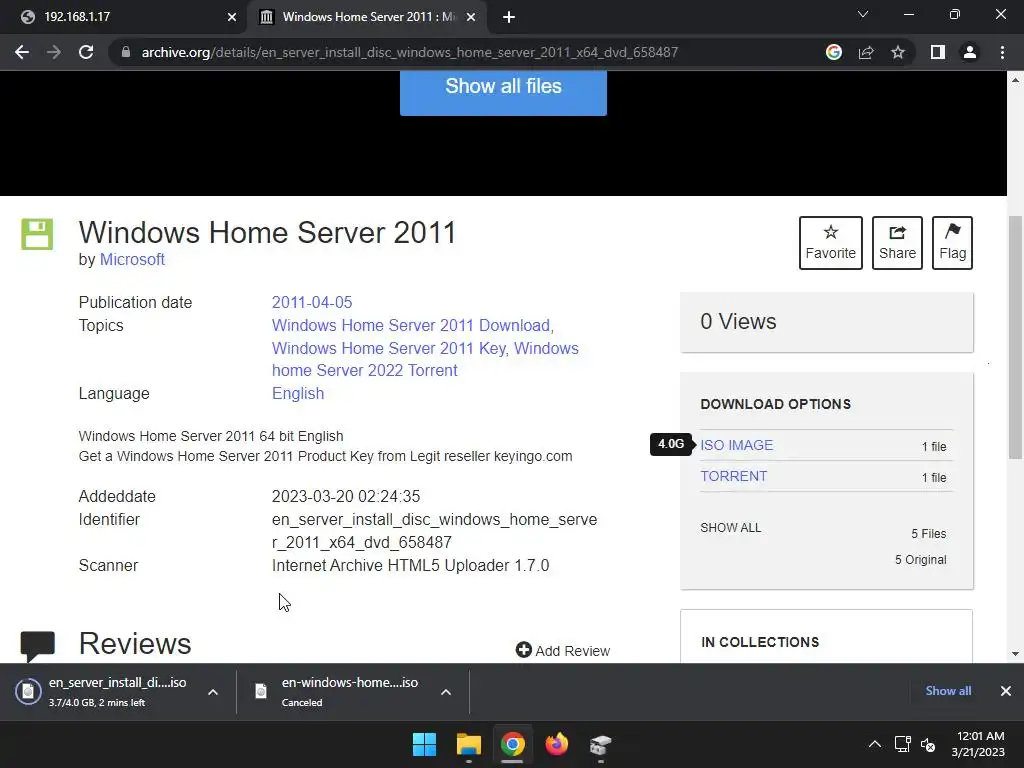Click scrollbar up arrow

[x=1015, y=80]
